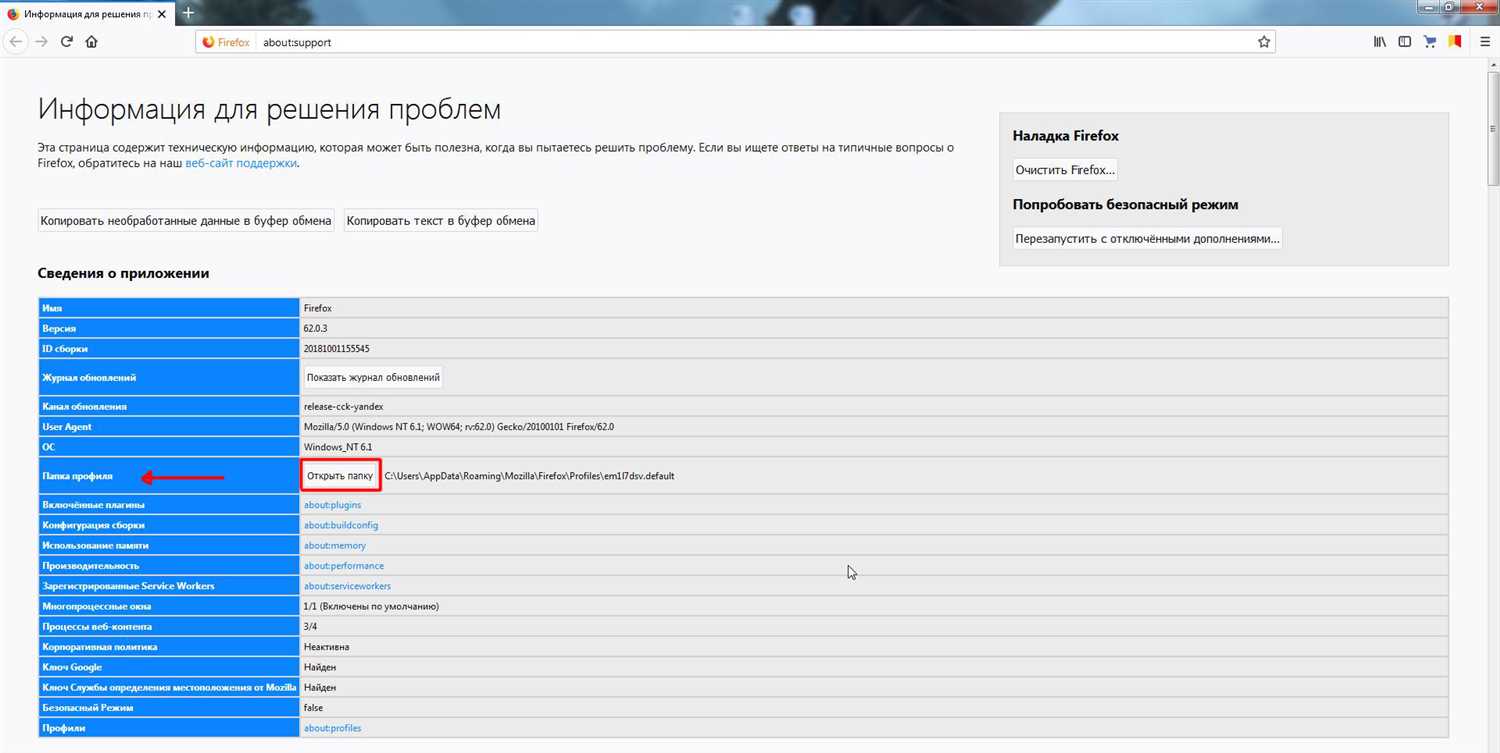Open the Library icon in toolbar
1500x753 pixels.
coord(1380,42)
